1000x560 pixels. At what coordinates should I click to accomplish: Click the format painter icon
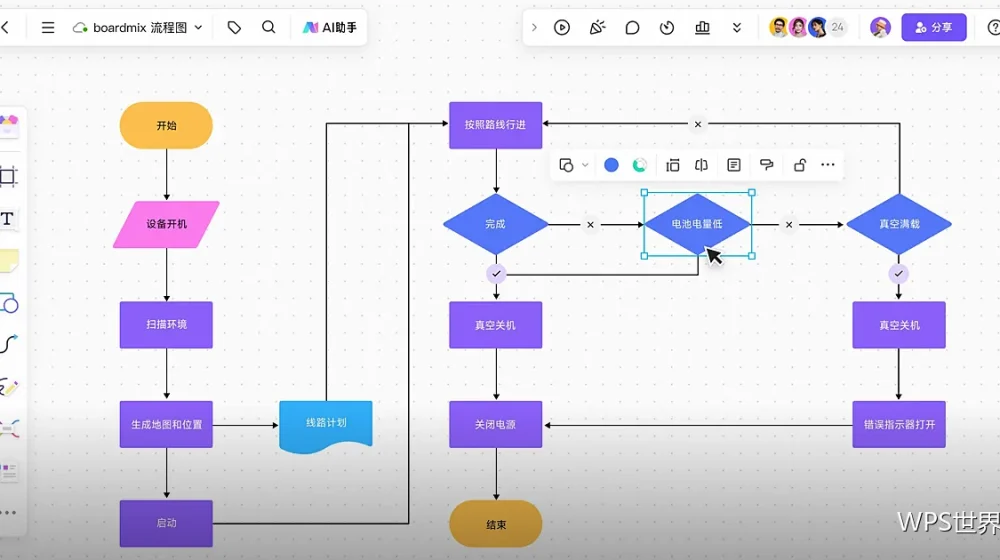[767, 165]
